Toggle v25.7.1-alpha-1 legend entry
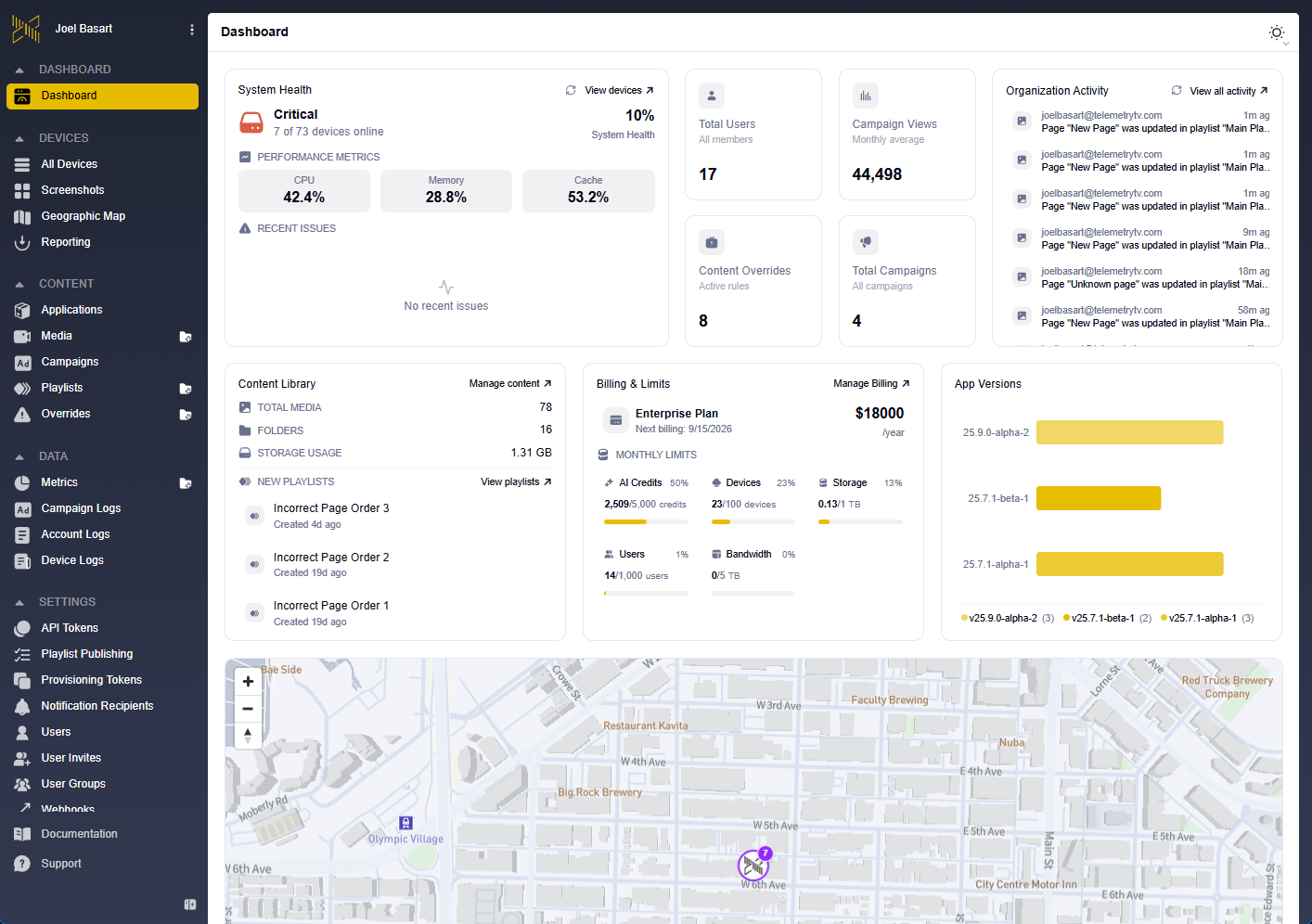 pos(1206,619)
